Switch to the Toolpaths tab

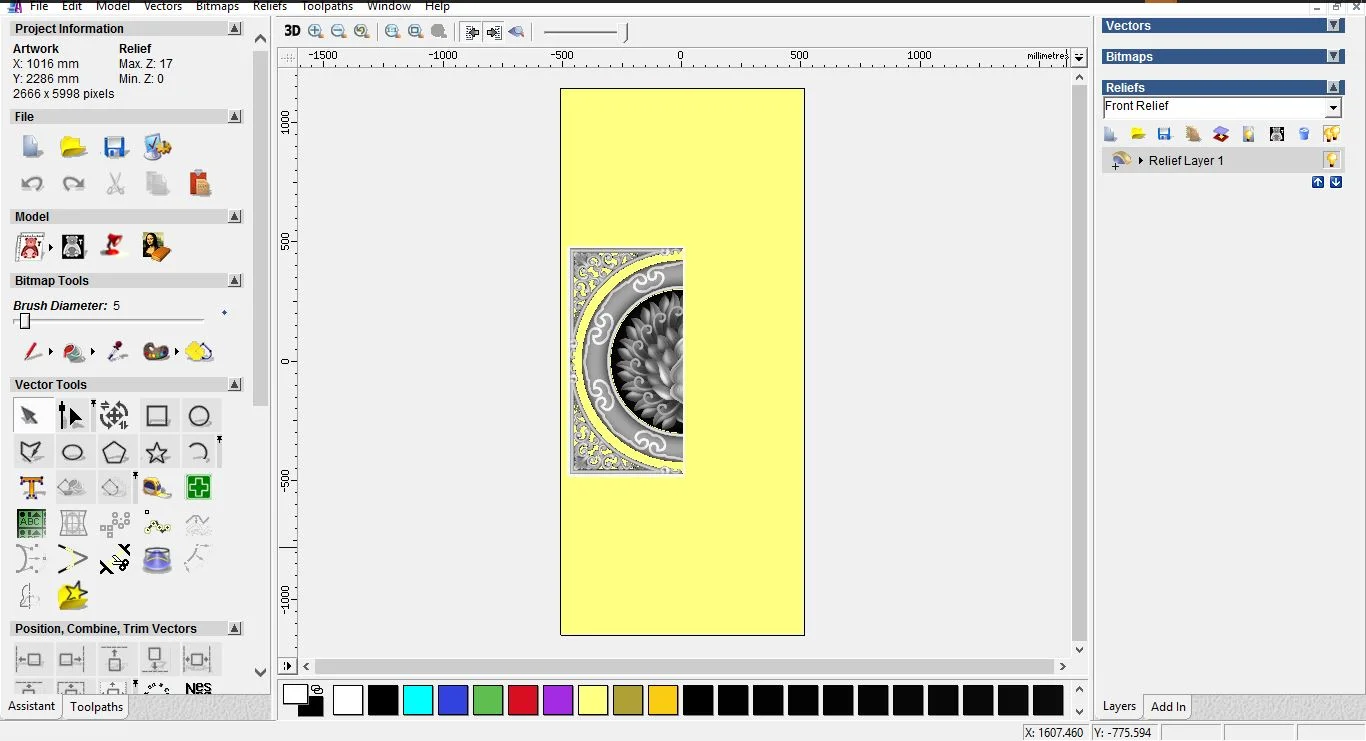click(96, 707)
